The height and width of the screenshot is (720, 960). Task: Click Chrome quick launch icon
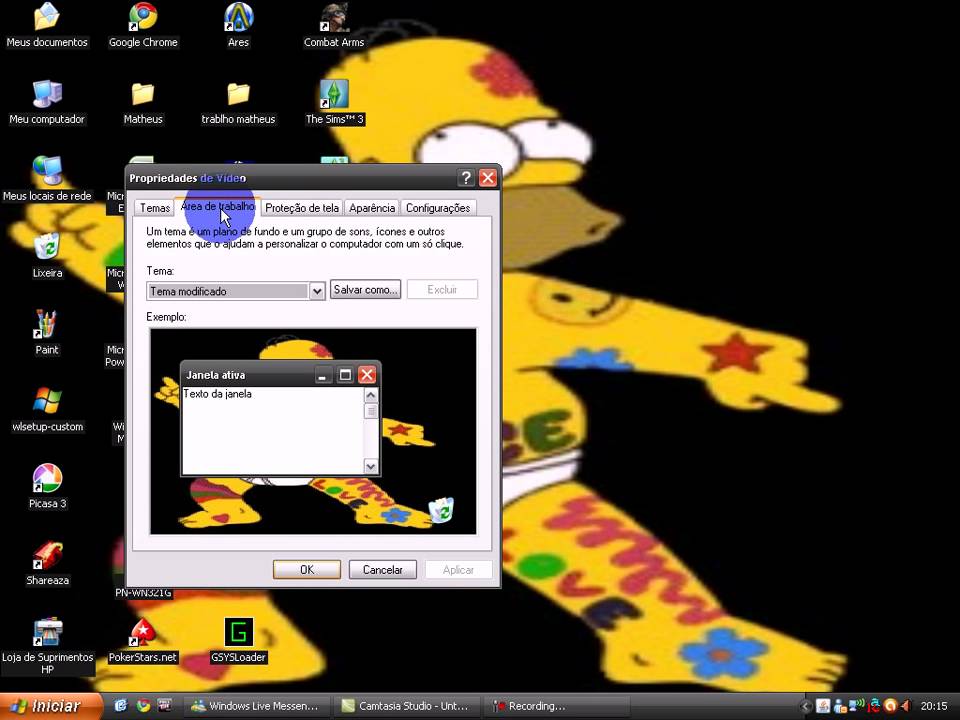143,706
